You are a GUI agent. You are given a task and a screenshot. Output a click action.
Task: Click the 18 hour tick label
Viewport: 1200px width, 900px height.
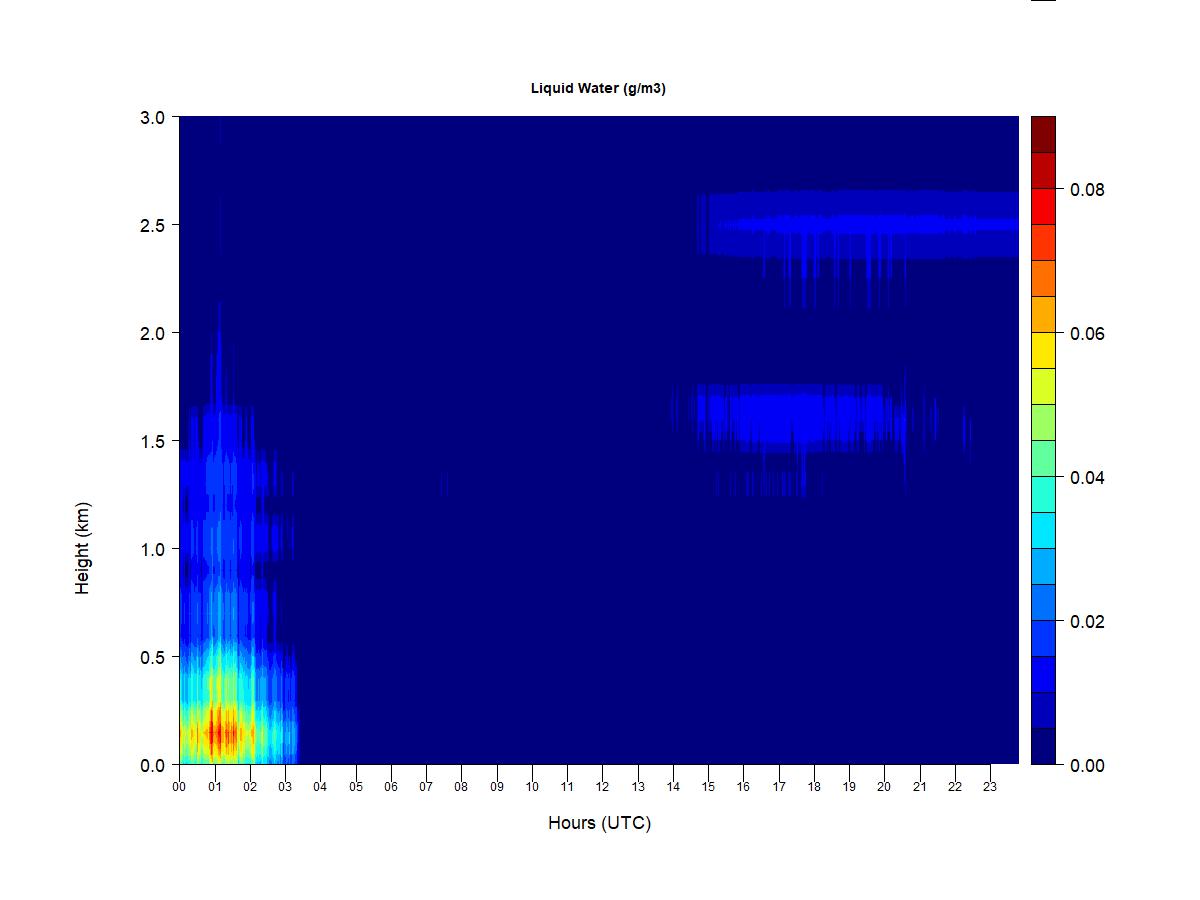pos(814,787)
